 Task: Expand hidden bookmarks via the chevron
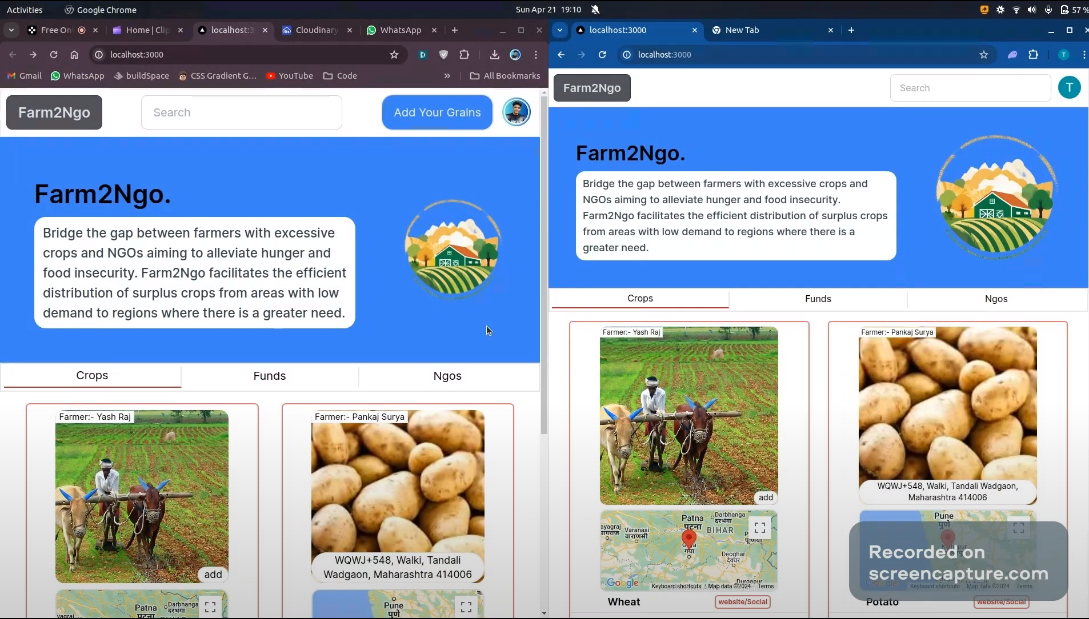447,75
